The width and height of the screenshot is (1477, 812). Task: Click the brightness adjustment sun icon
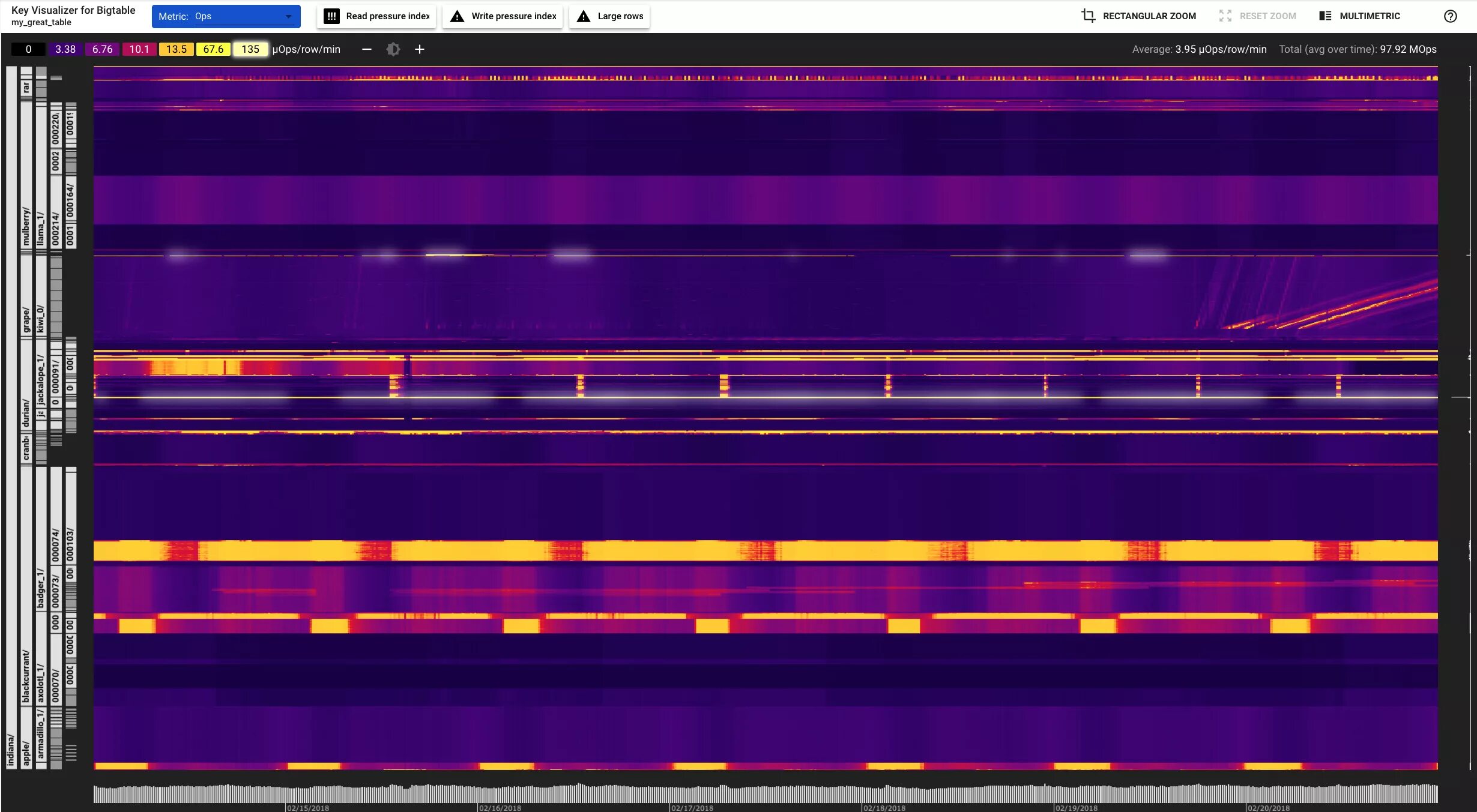click(x=393, y=49)
